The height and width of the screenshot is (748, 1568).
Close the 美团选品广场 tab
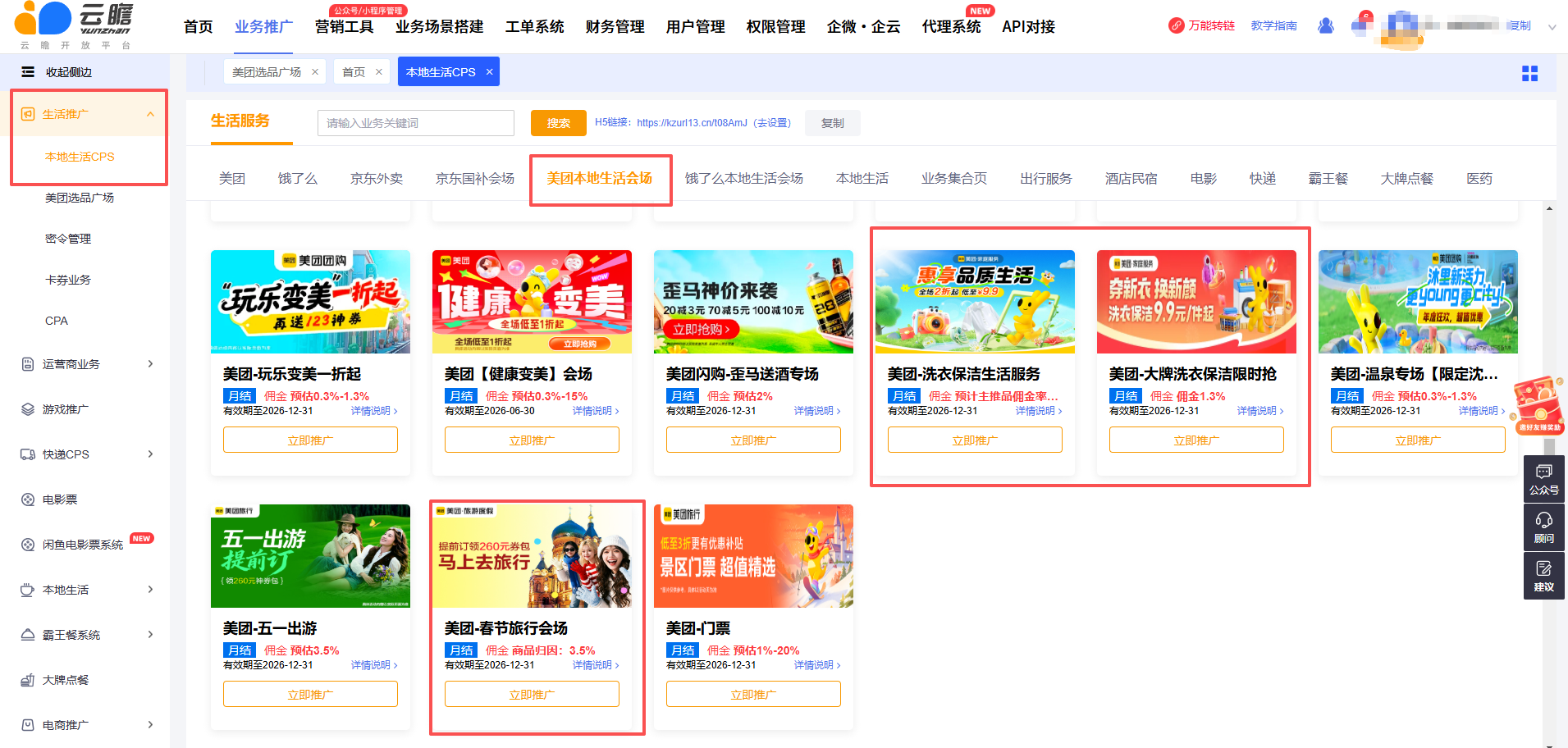click(315, 72)
